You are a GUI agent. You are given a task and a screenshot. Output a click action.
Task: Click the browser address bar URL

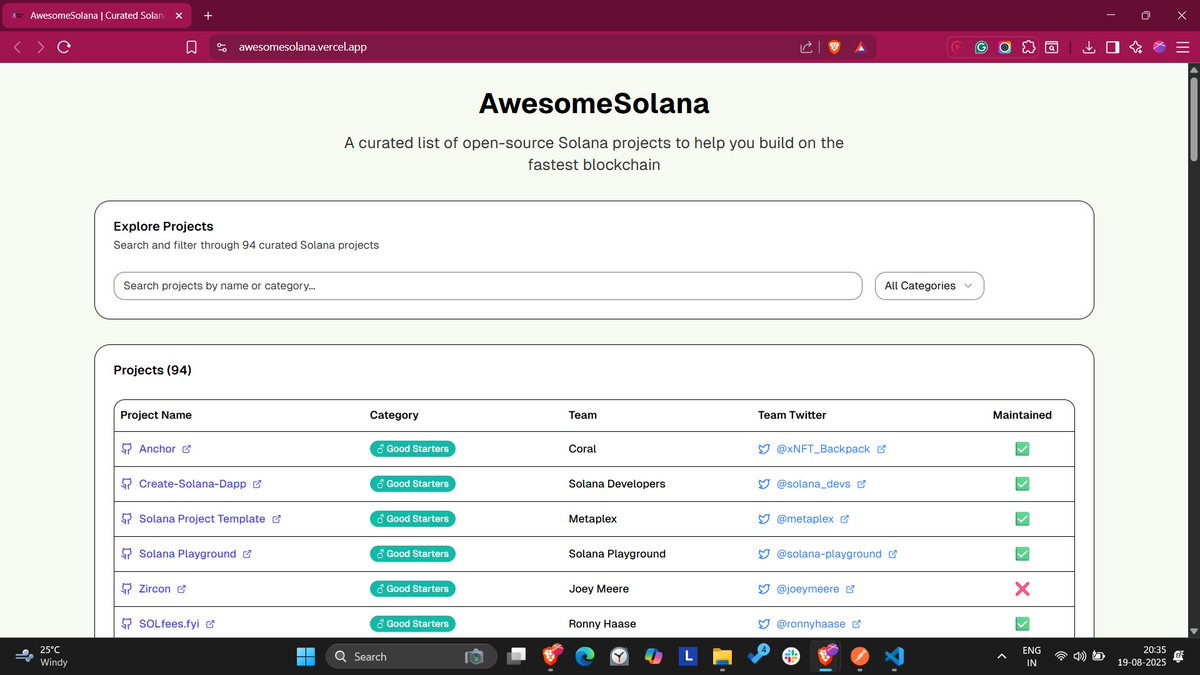302,47
